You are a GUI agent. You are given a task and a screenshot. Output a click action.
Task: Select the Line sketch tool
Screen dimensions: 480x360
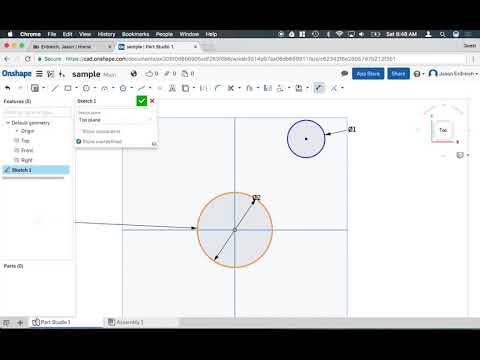coord(55,88)
